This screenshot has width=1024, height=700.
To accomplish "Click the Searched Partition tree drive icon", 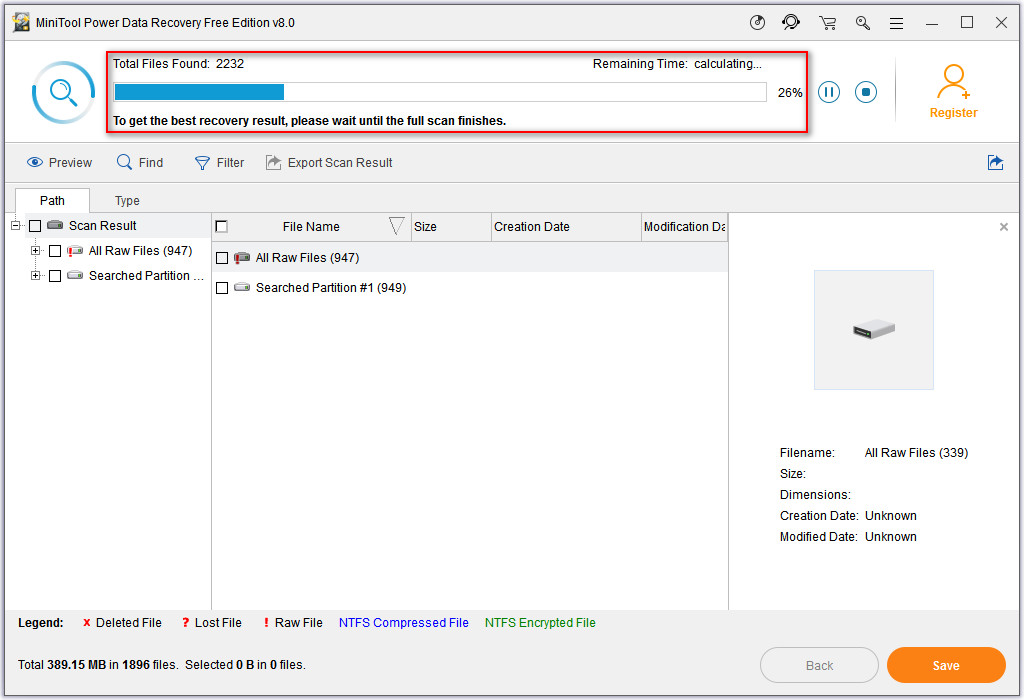I will point(75,275).
